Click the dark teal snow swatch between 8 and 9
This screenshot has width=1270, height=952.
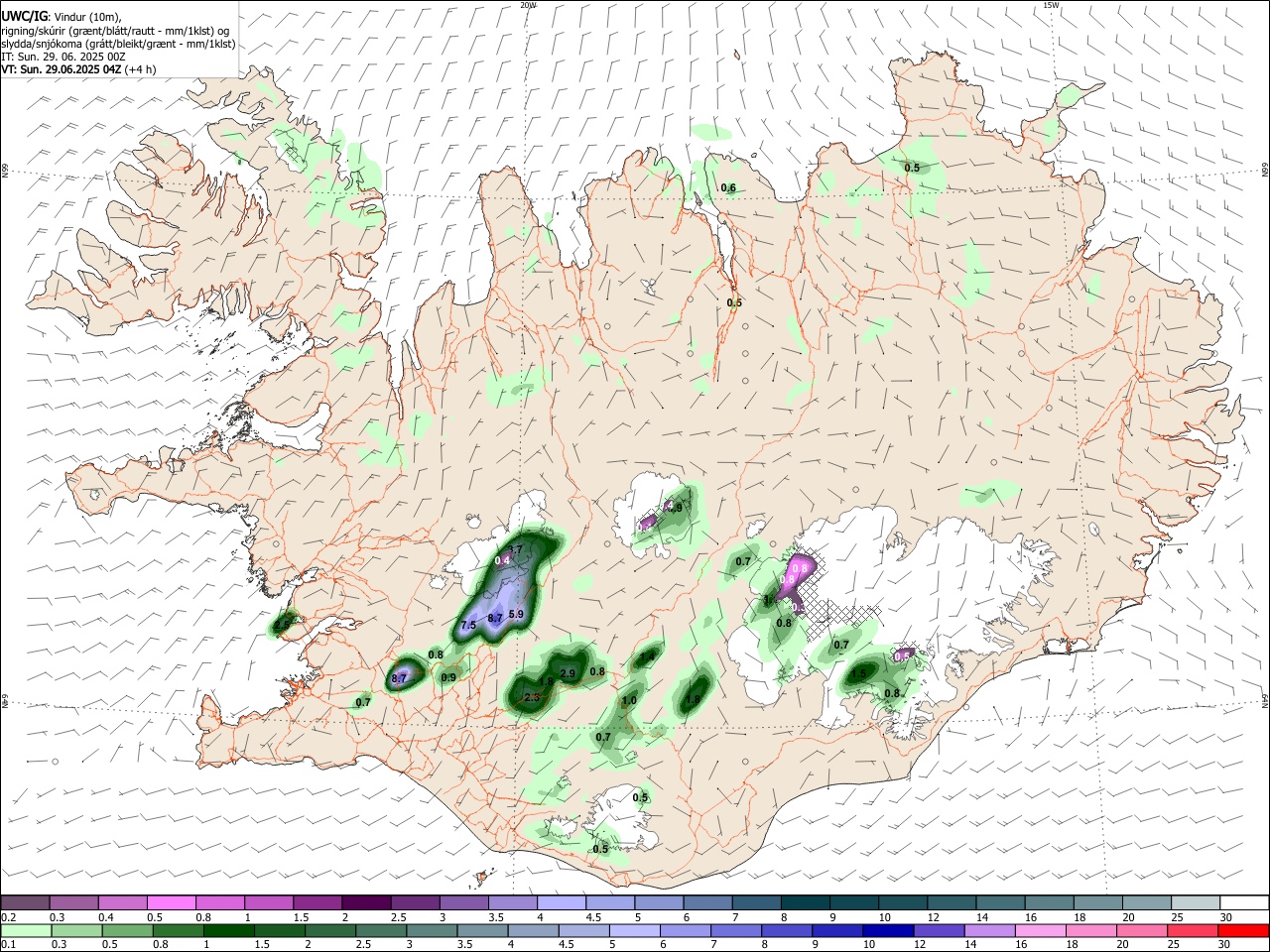pyautogui.click(x=804, y=902)
